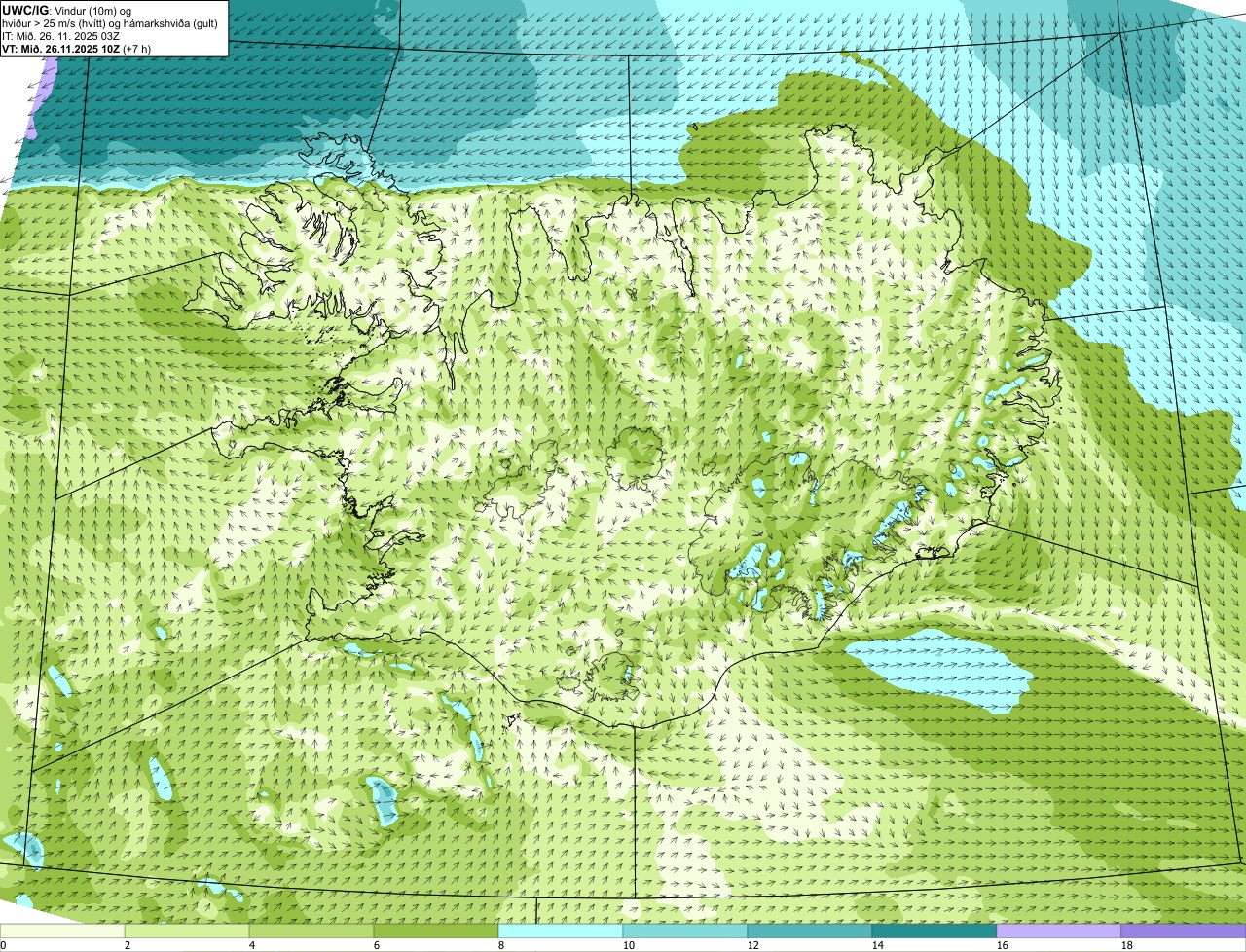Click the legend tick label '16'

(1003, 945)
